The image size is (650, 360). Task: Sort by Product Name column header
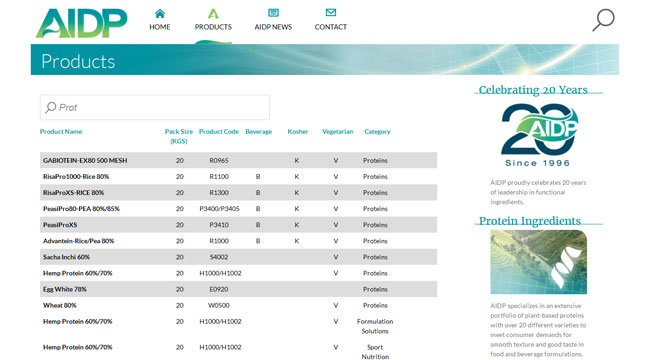pyautogui.click(x=61, y=131)
